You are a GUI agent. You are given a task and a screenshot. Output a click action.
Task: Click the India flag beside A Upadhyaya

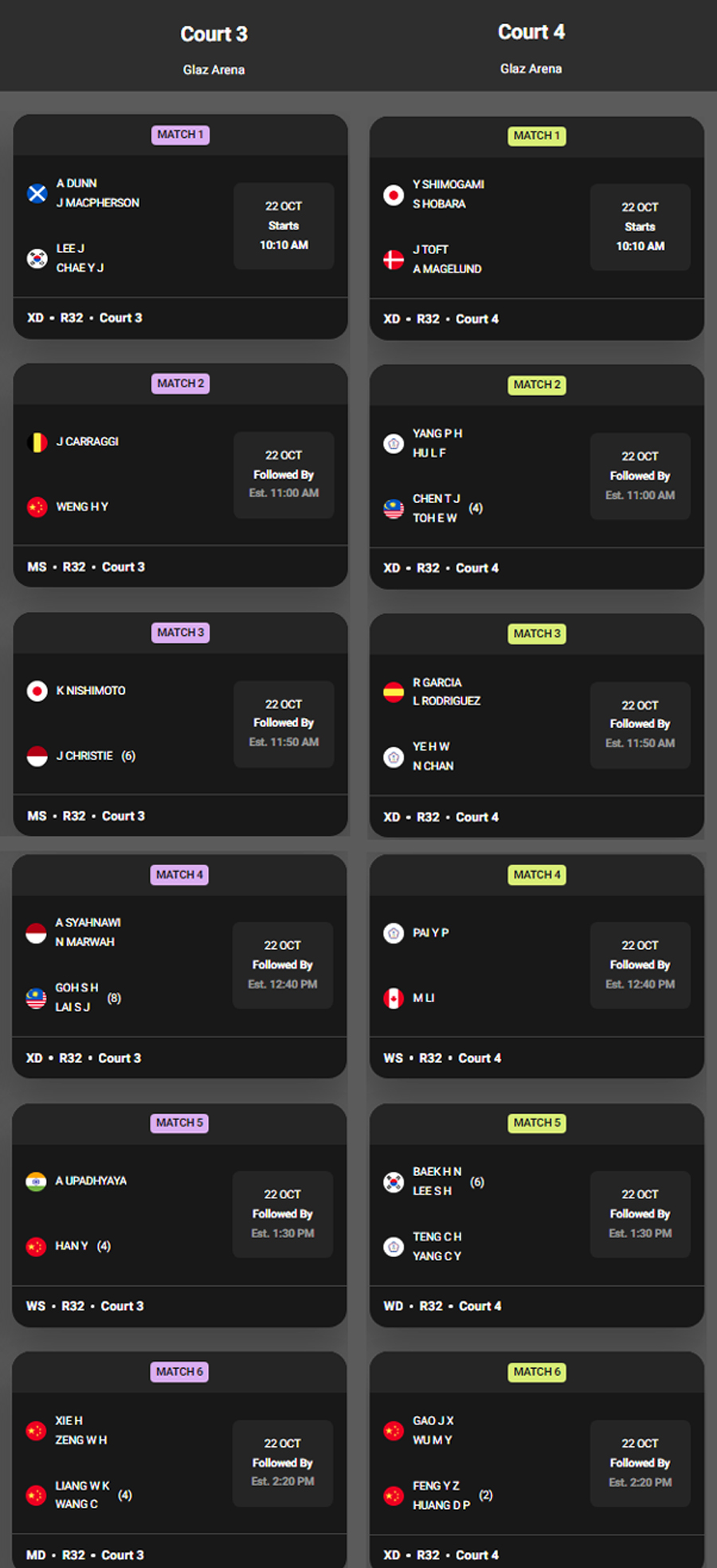click(36, 1182)
